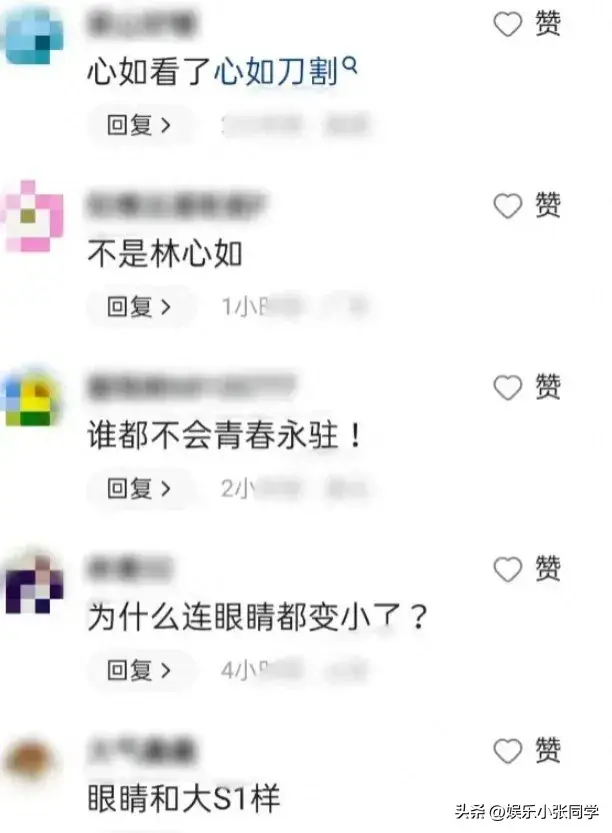Viewport: 612px width, 833px height.
Task: Like the comment "谁都不会青春永驻！"
Action: tap(508, 388)
